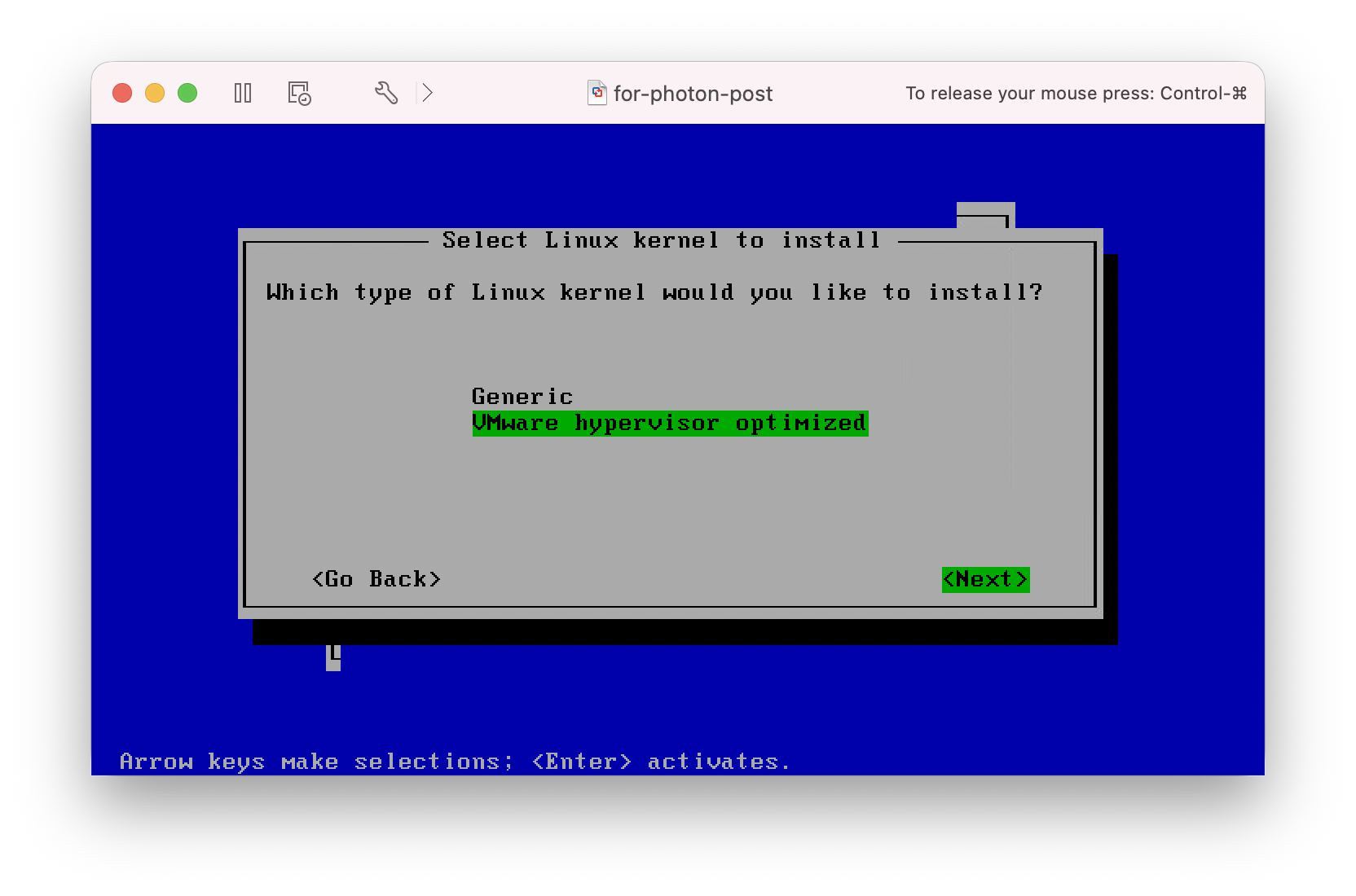Choose VMware hypervisor optimized kernel
Image resolution: width=1356 pixels, height=896 pixels.
[x=670, y=424]
